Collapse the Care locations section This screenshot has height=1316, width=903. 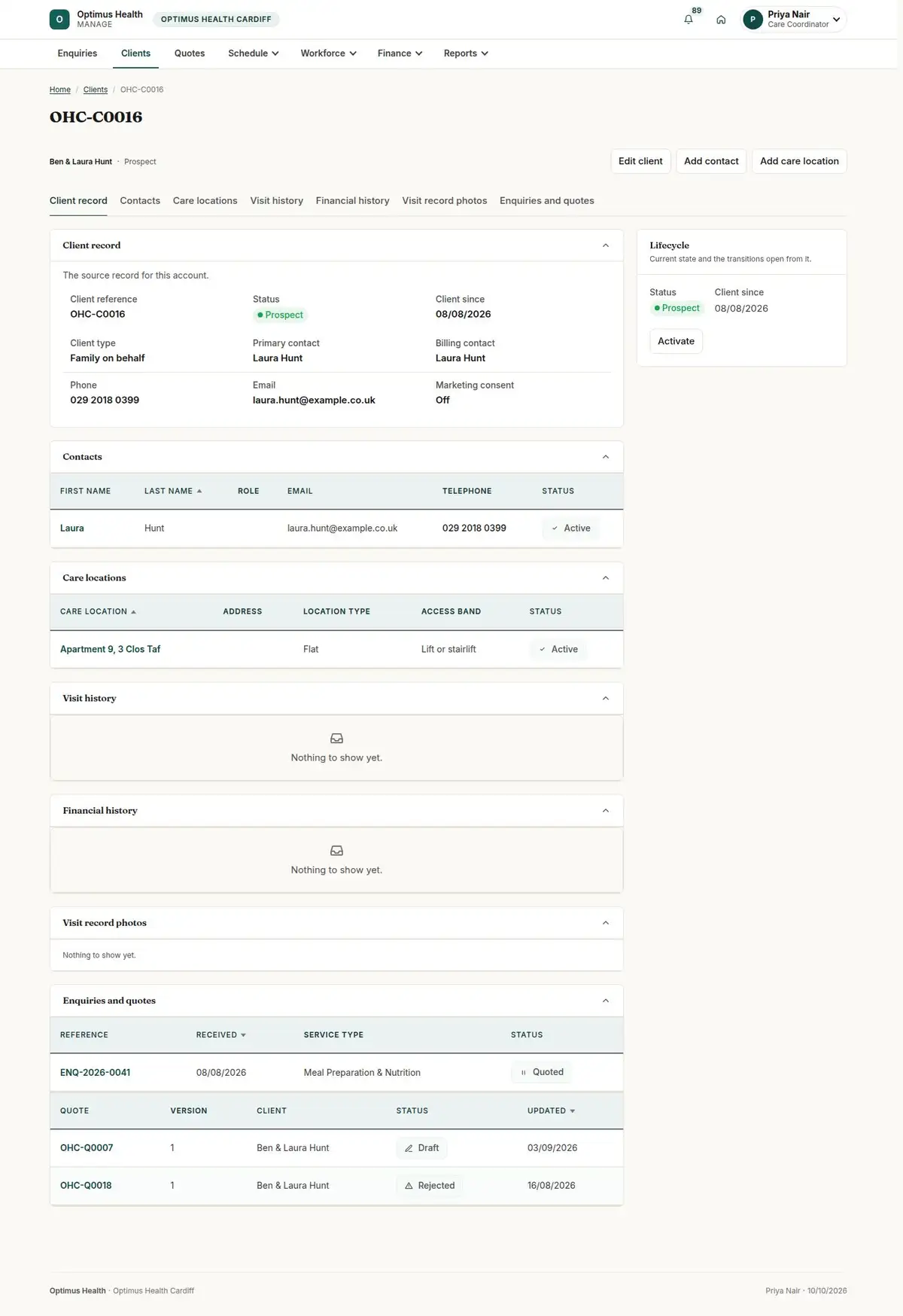pyautogui.click(x=606, y=578)
